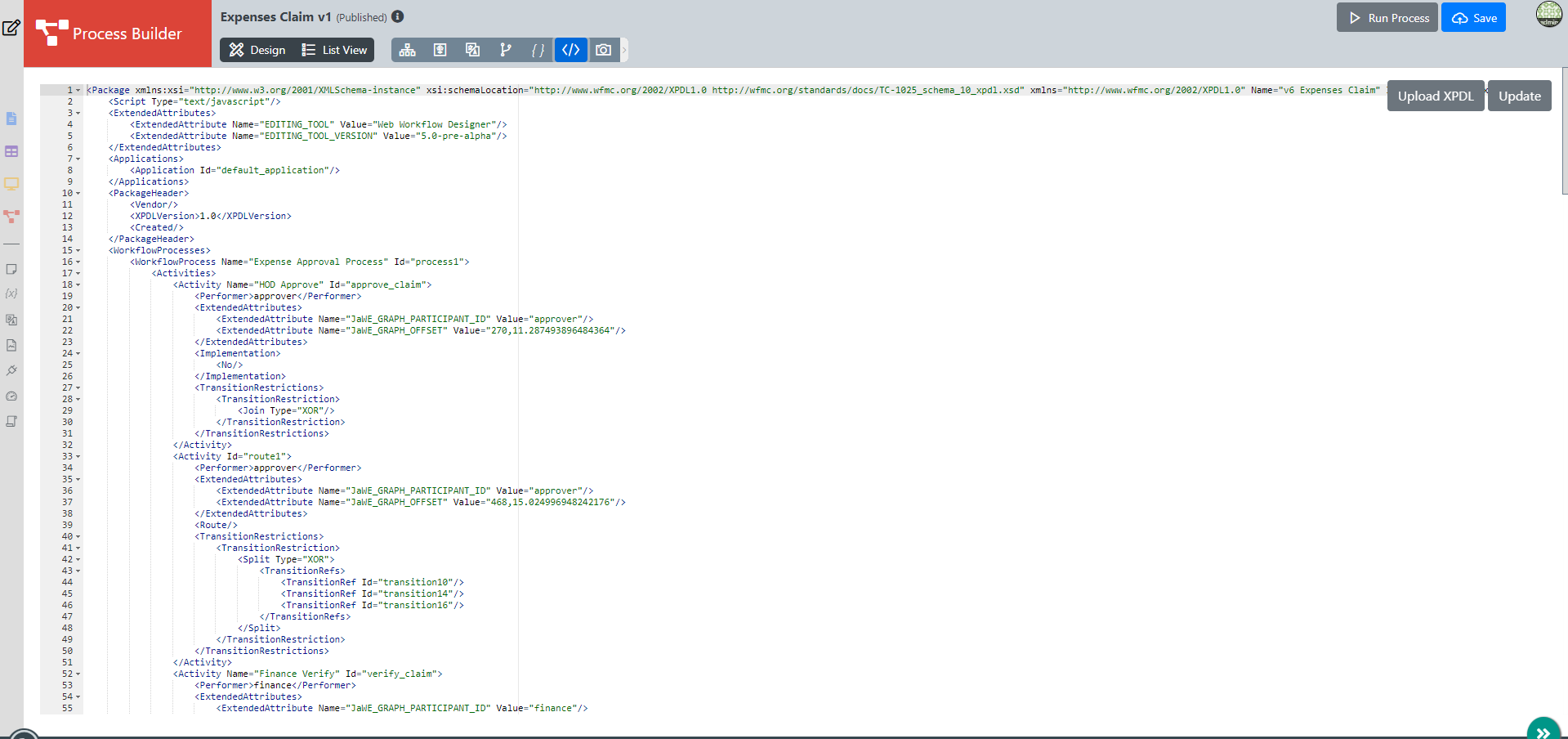Click the user avatar in top-right corner
This screenshot has height=739, width=1568.
pyautogui.click(x=1548, y=15)
